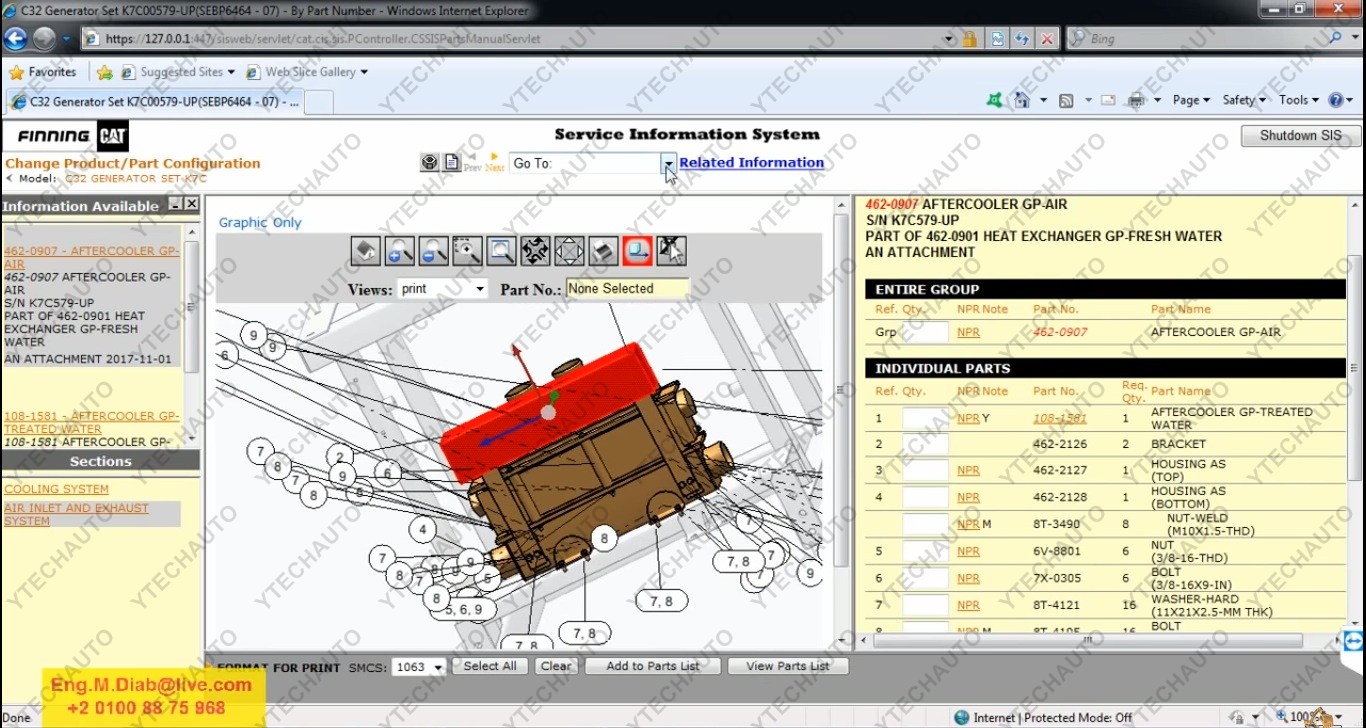Click the Home icon in command bar
This screenshot has height=728, width=1366.
pos(1021,100)
